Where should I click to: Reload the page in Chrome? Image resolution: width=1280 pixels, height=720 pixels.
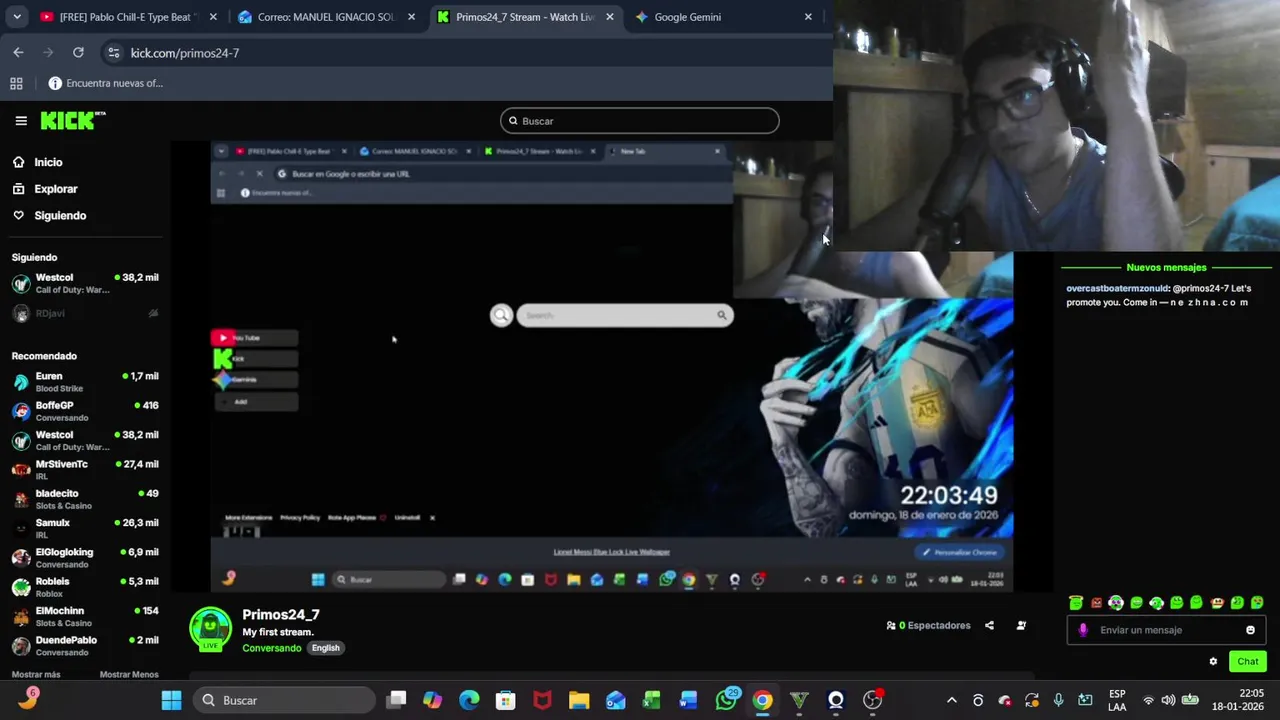[78, 52]
